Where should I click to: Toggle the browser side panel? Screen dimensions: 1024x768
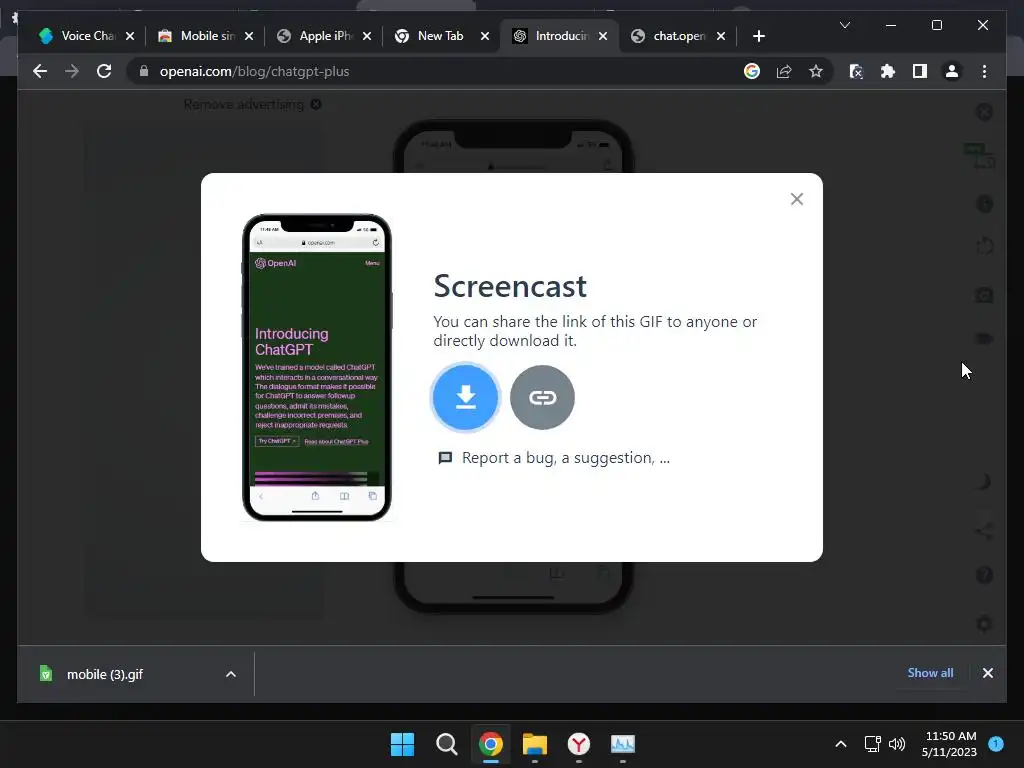920,71
